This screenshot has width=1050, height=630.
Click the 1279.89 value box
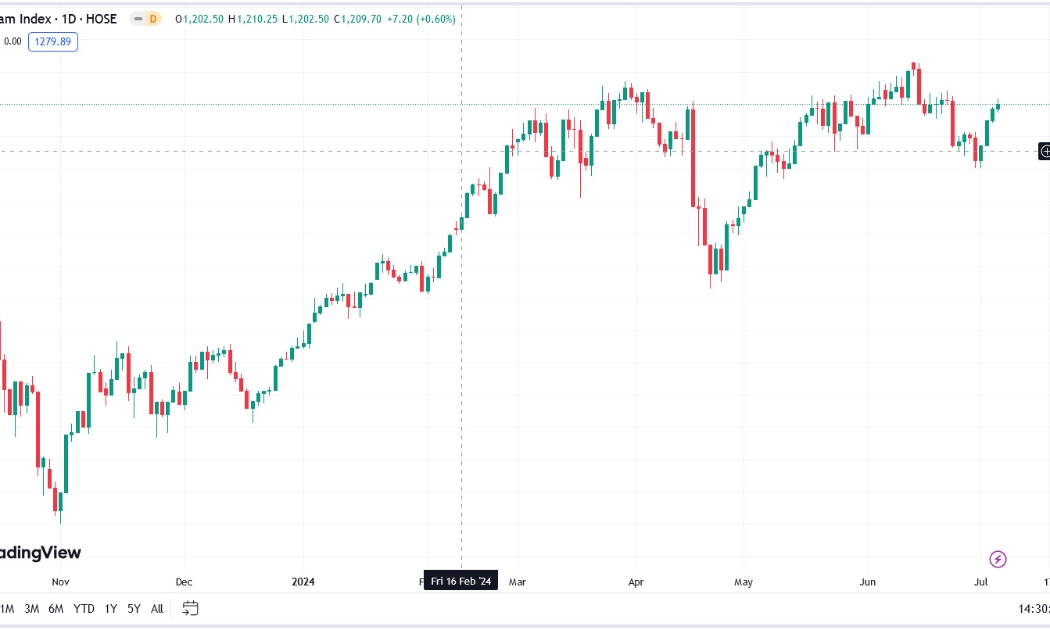[x=53, y=42]
